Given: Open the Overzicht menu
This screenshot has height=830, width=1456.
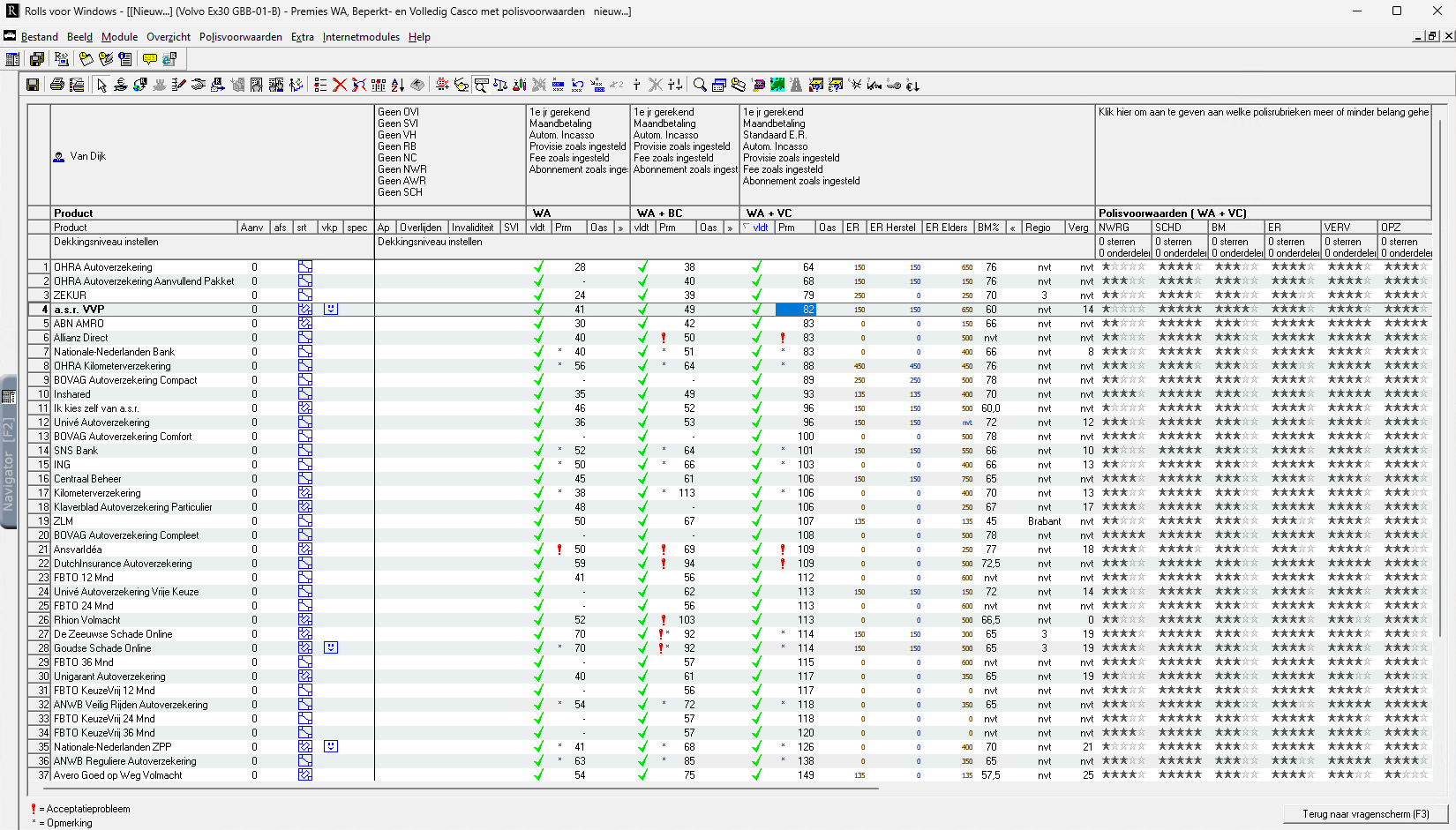Looking at the screenshot, I should tap(169, 37).
